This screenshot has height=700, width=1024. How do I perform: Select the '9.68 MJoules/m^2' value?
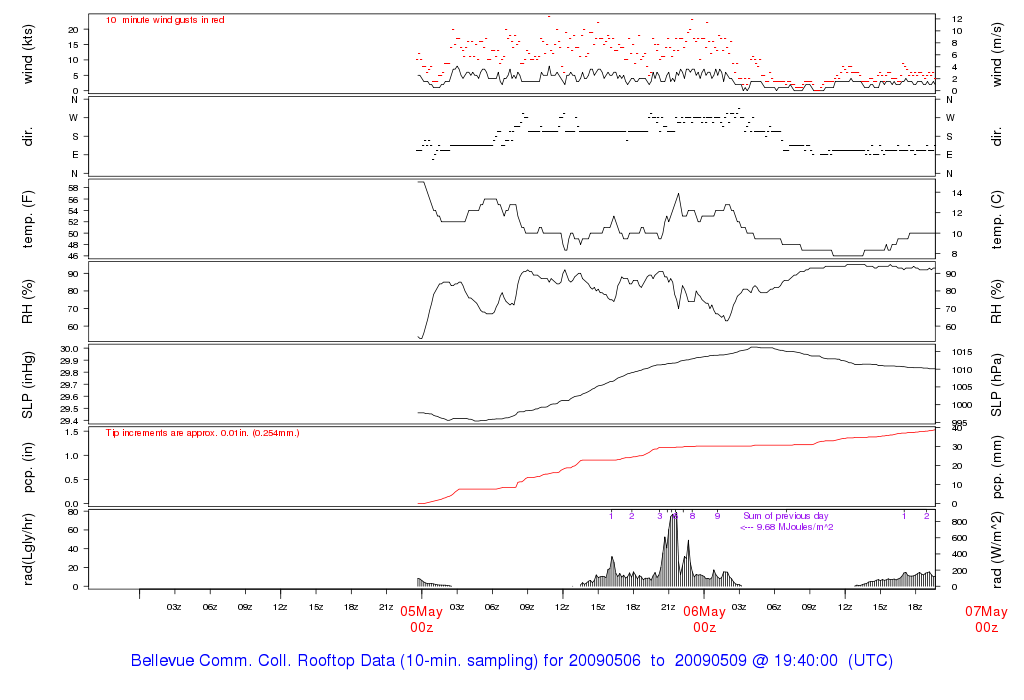pyautogui.click(x=795, y=527)
